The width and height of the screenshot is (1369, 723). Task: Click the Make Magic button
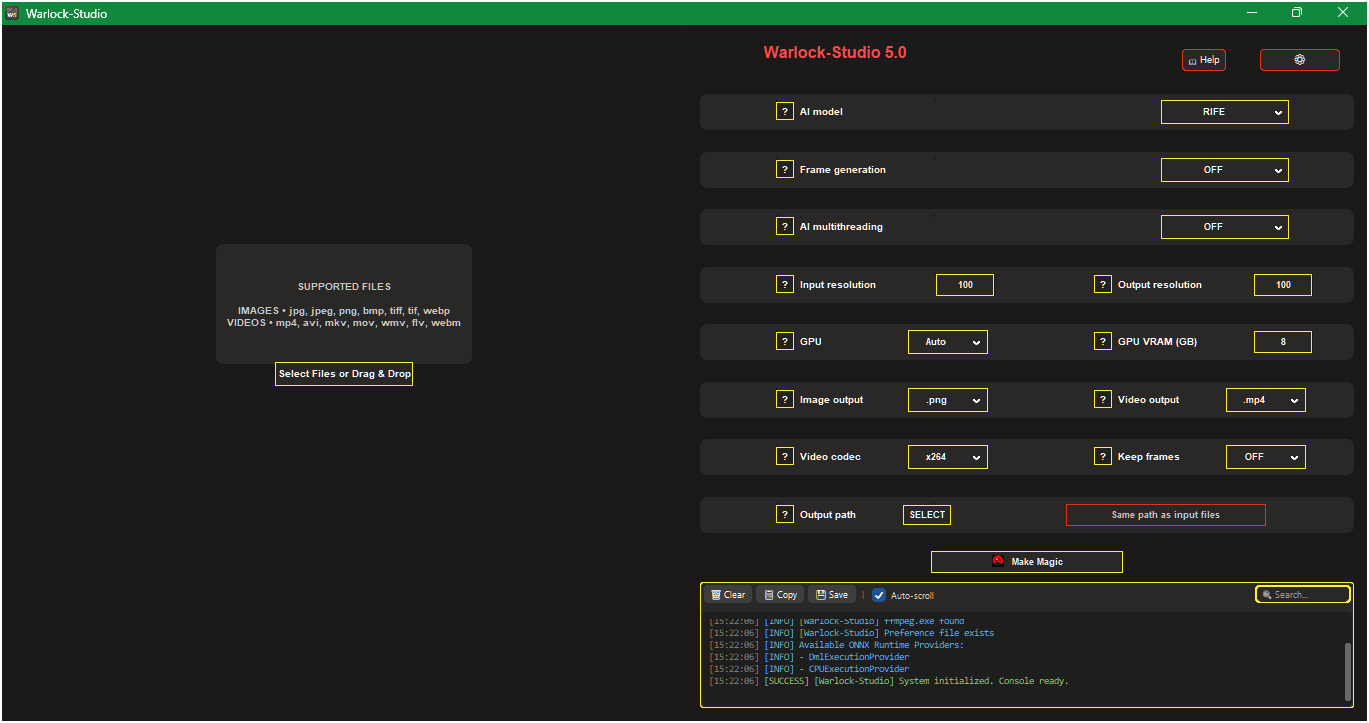pos(1026,562)
